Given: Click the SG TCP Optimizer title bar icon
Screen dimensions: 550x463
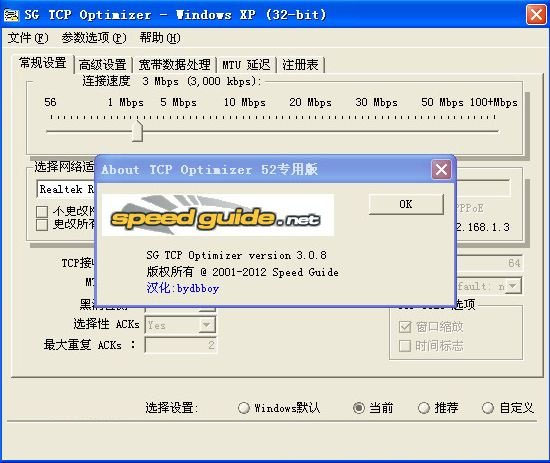Looking at the screenshot, I should (11, 15).
